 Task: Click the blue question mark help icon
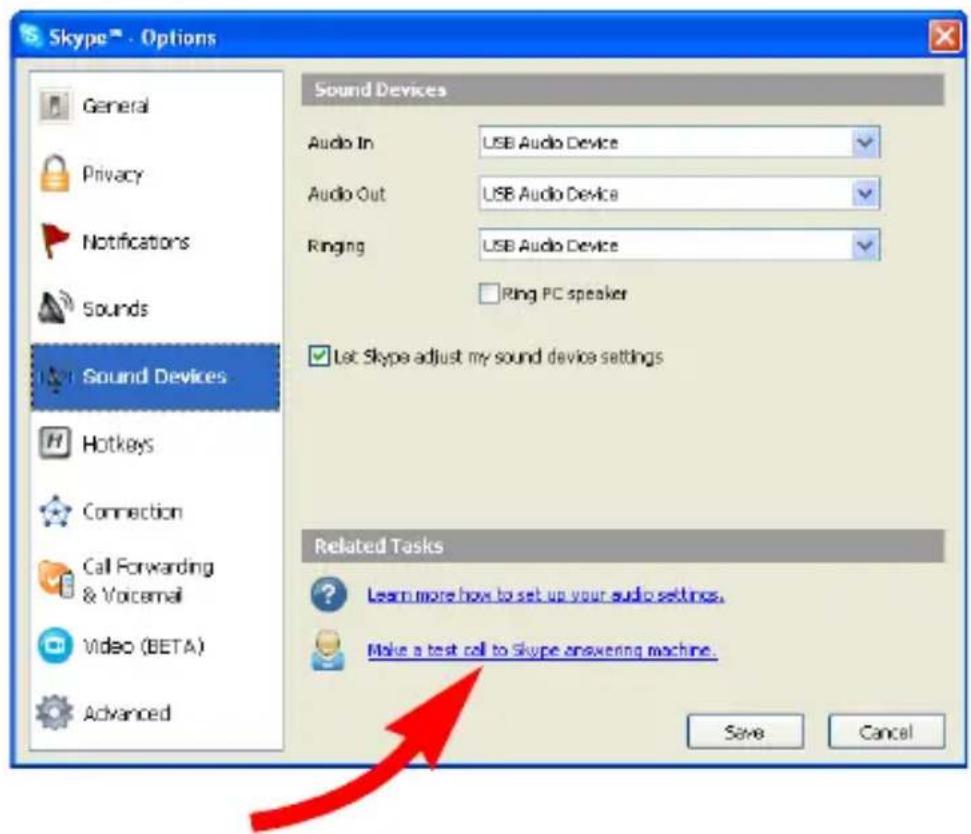329,594
